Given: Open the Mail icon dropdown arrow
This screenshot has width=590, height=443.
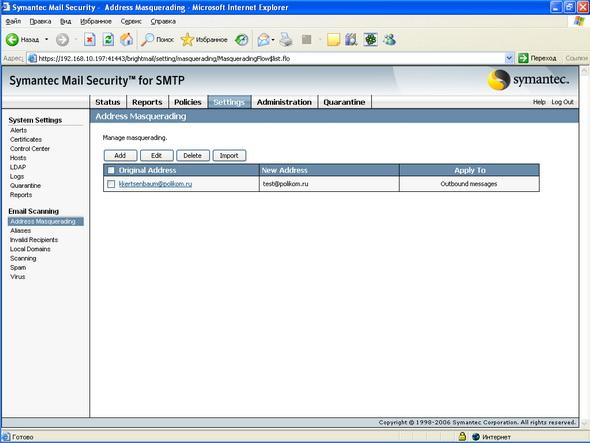Looking at the screenshot, I should pyautogui.click(x=273, y=40).
